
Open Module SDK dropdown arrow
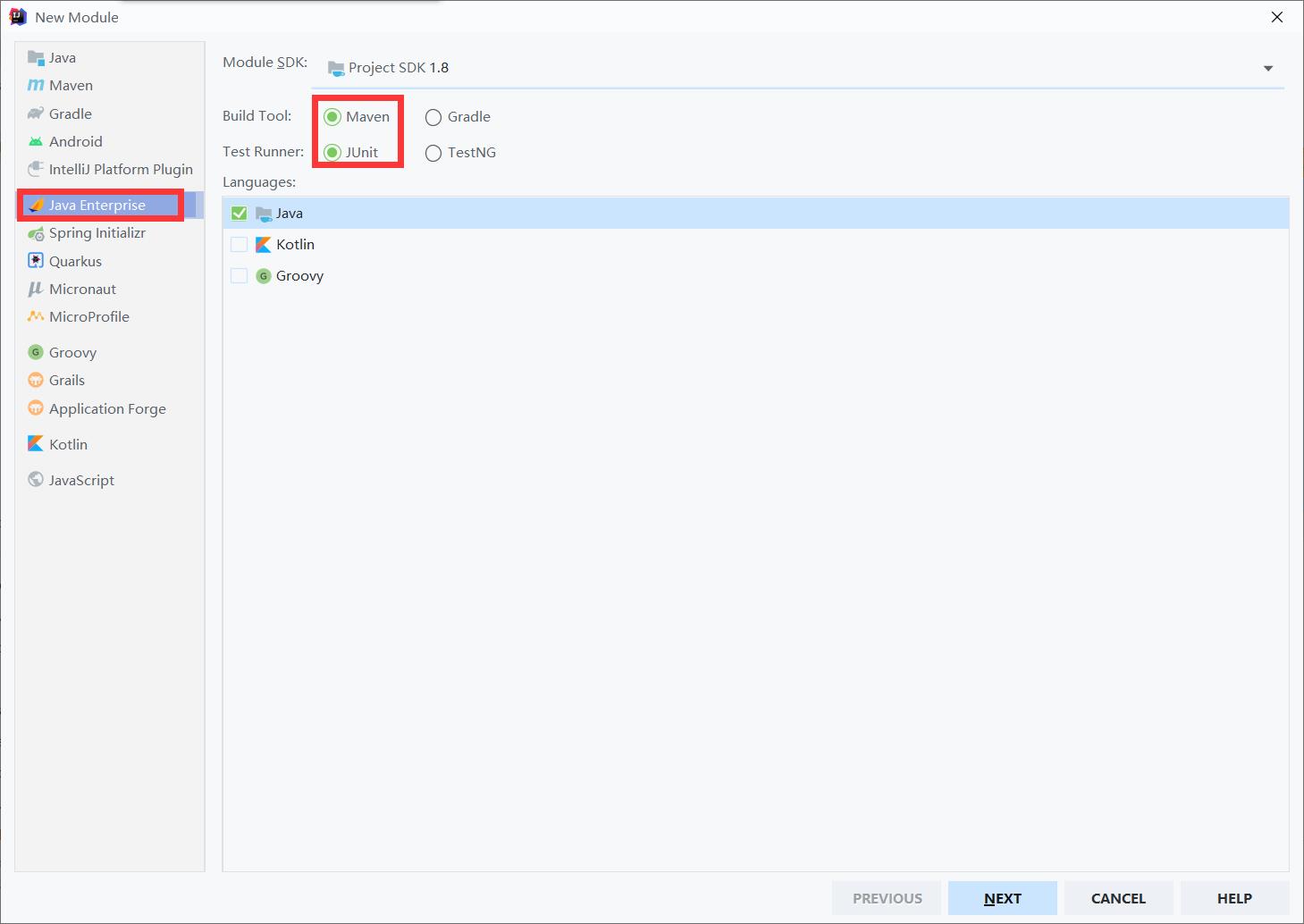click(1267, 69)
